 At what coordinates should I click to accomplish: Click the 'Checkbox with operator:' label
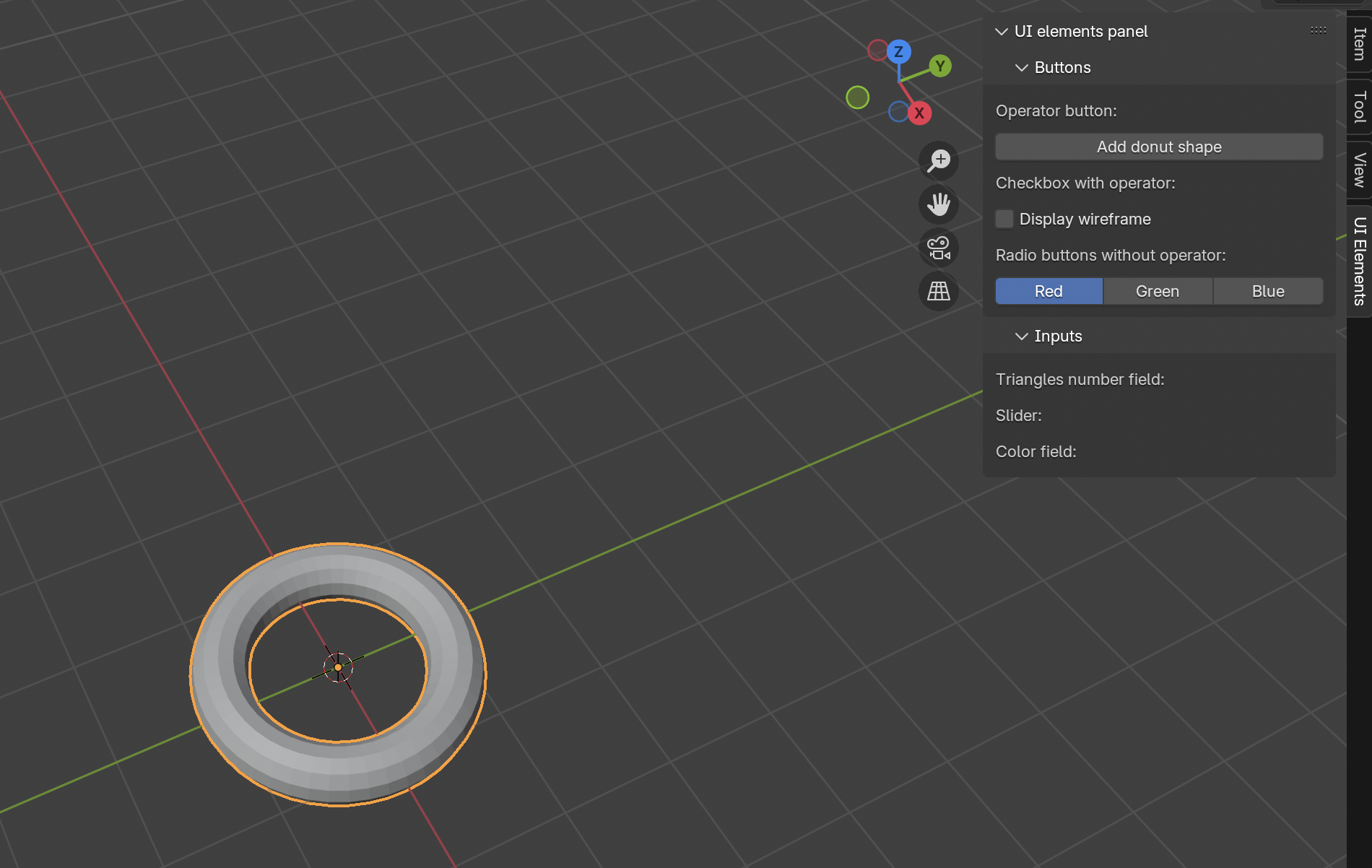[1085, 183]
